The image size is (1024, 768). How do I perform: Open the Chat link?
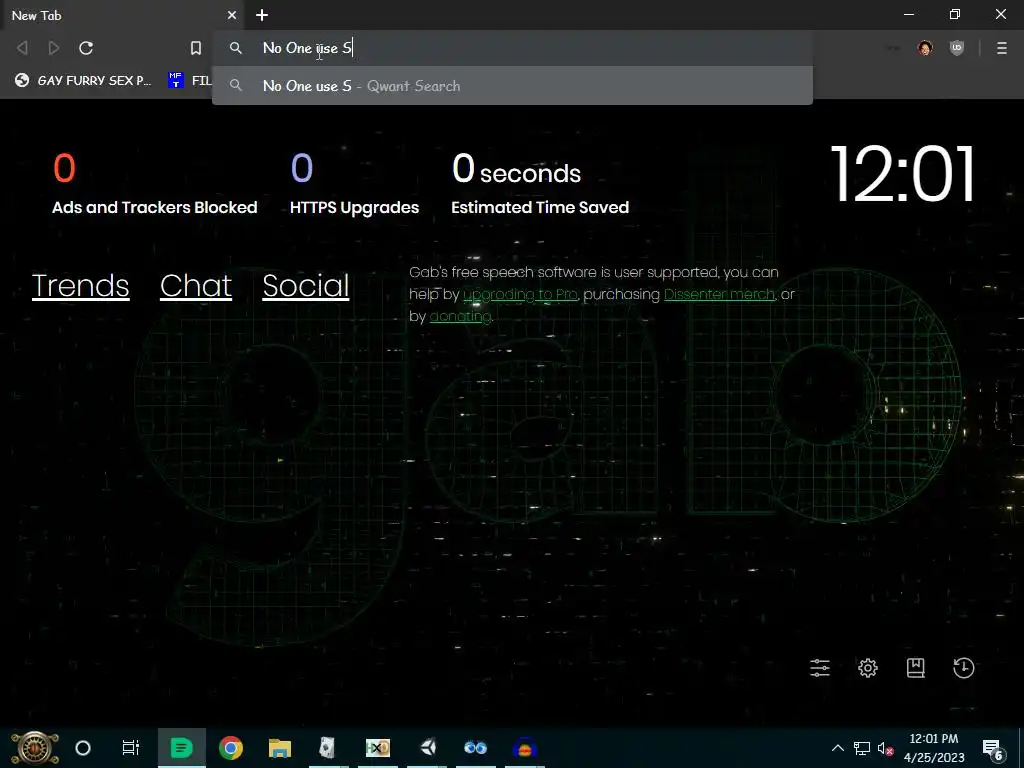click(x=196, y=286)
